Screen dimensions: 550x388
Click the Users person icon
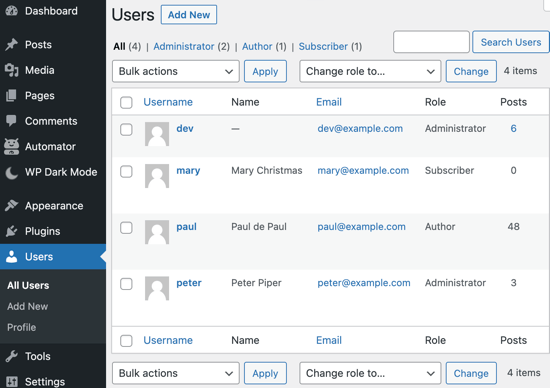12,256
